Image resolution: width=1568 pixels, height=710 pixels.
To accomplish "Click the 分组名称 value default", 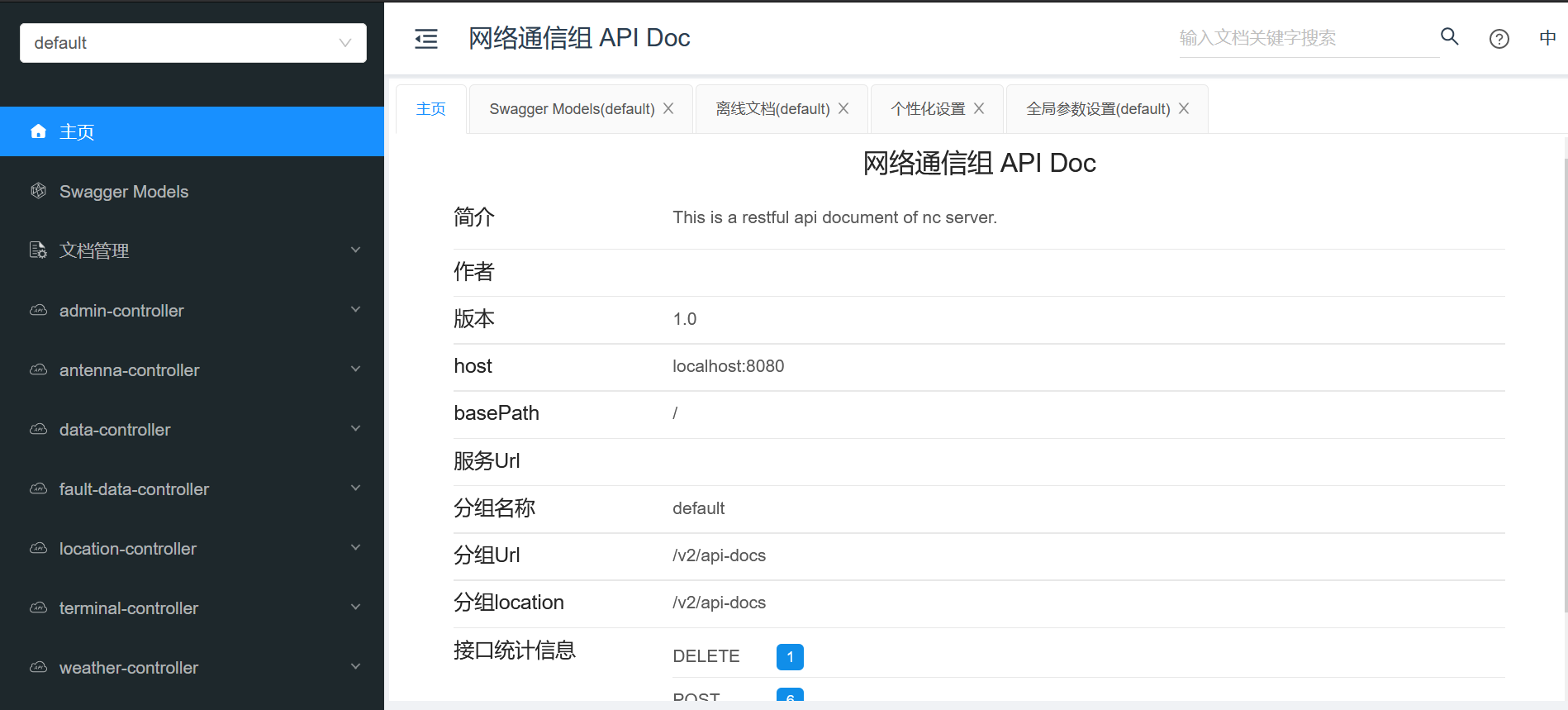I will point(698,508).
